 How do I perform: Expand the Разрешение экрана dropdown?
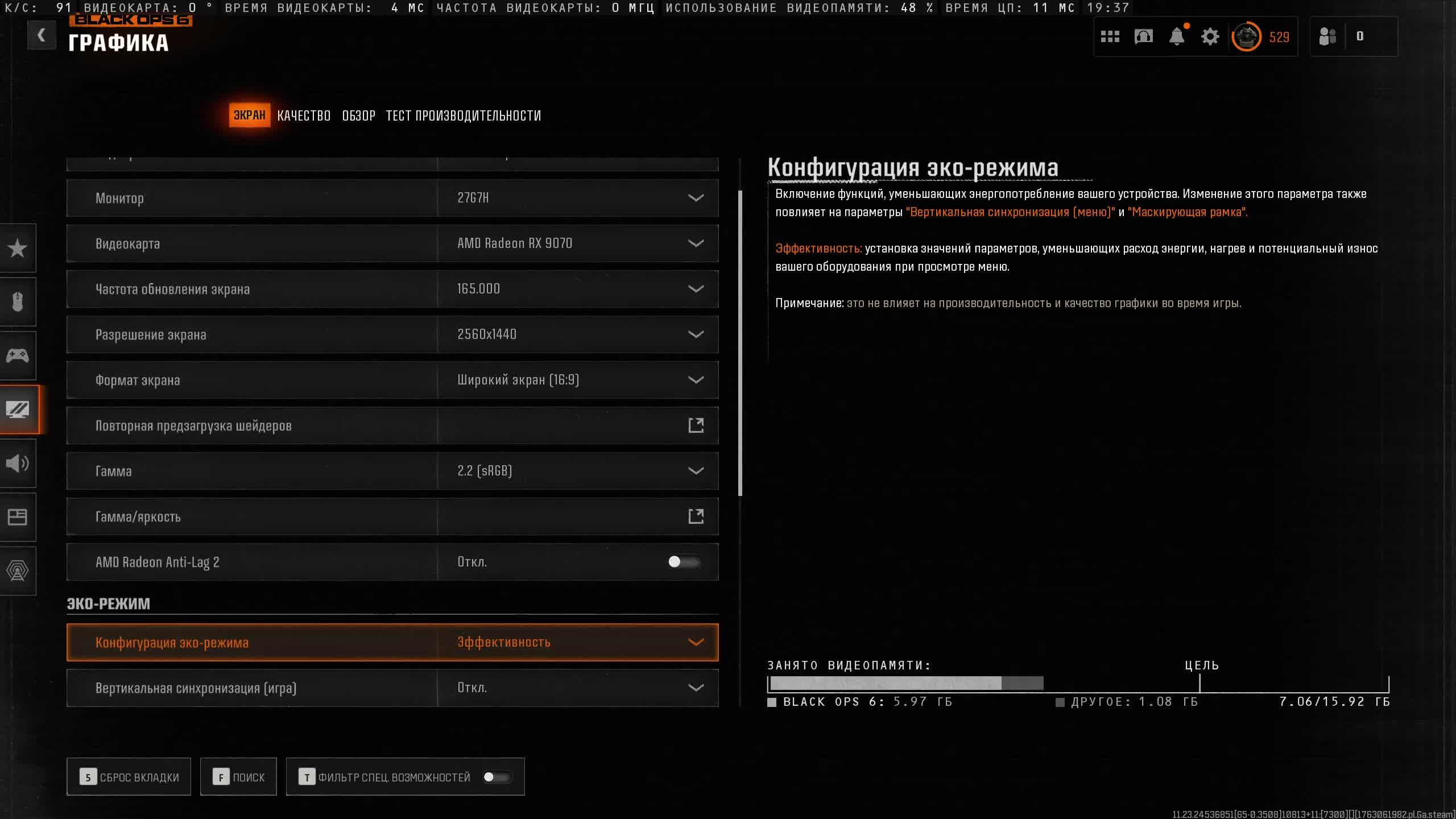point(696,334)
